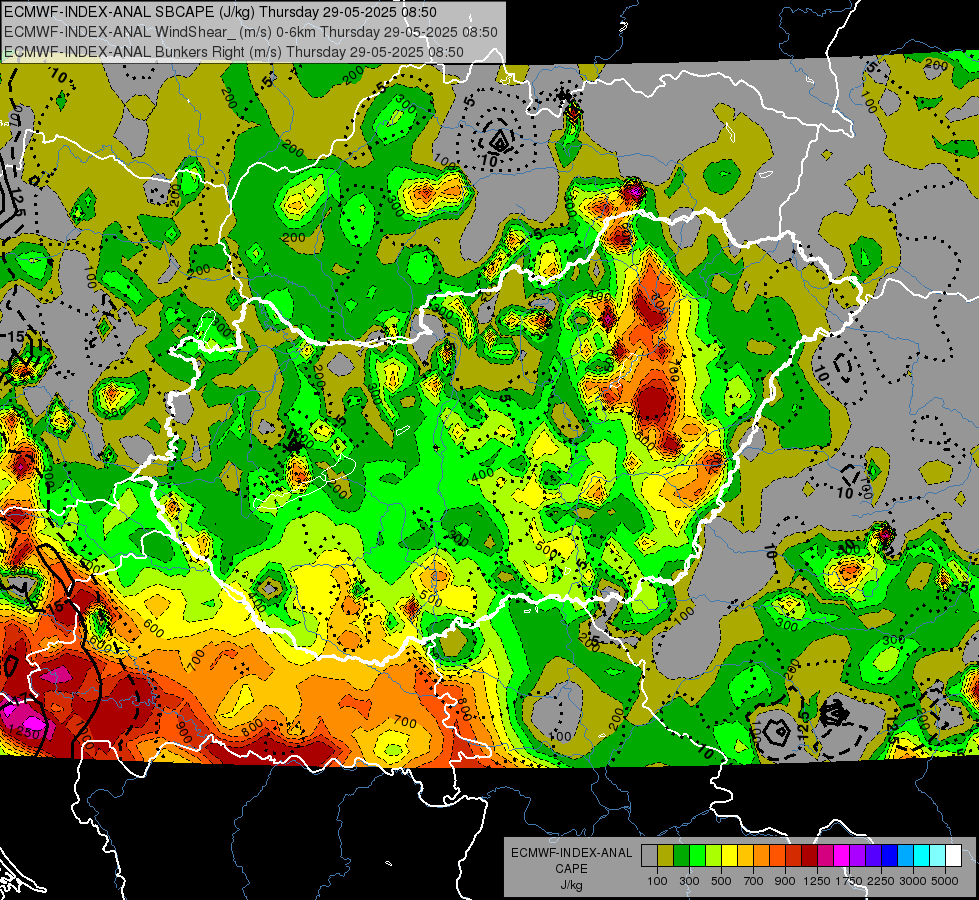Click the 5000 tick label in legend

tap(945, 881)
